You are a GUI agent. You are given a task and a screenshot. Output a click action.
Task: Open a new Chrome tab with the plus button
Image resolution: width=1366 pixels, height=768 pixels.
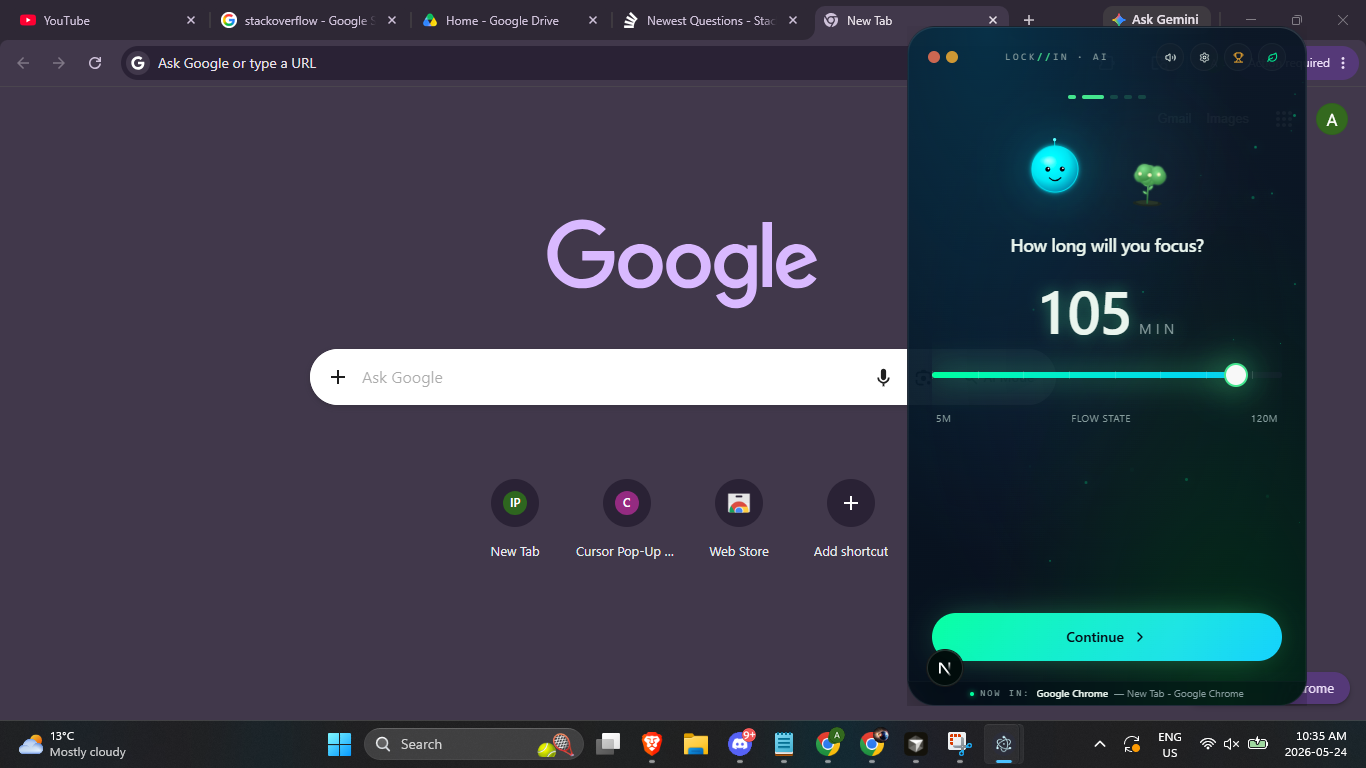pos(1029,20)
